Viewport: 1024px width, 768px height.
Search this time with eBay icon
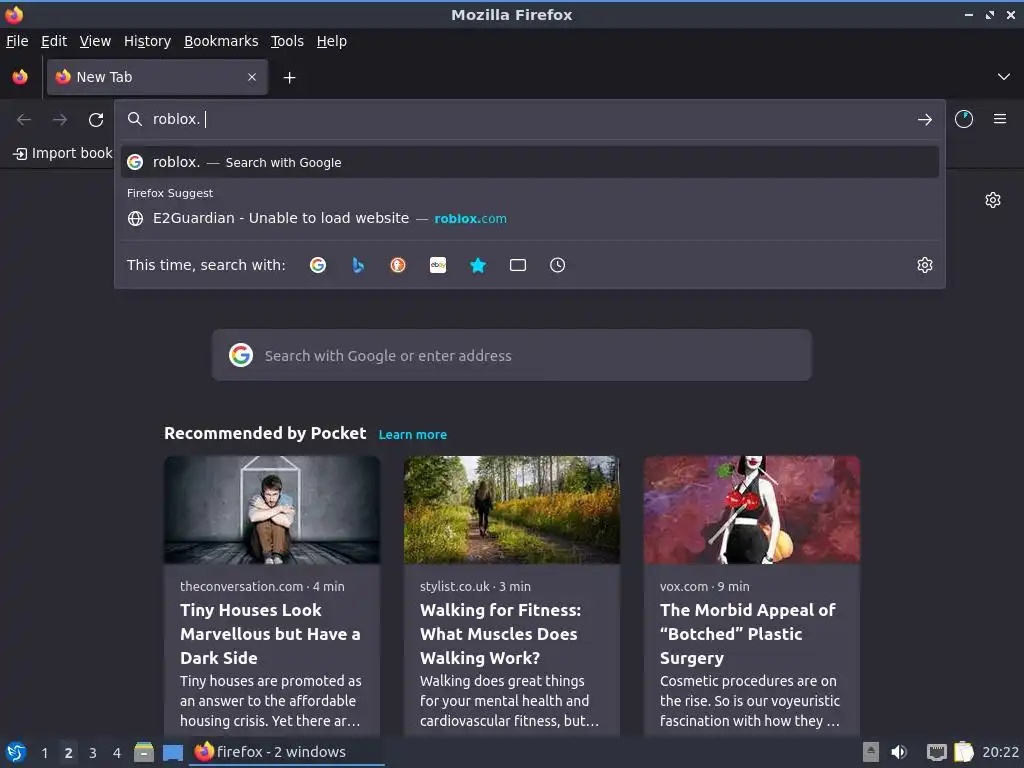point(438,265)
